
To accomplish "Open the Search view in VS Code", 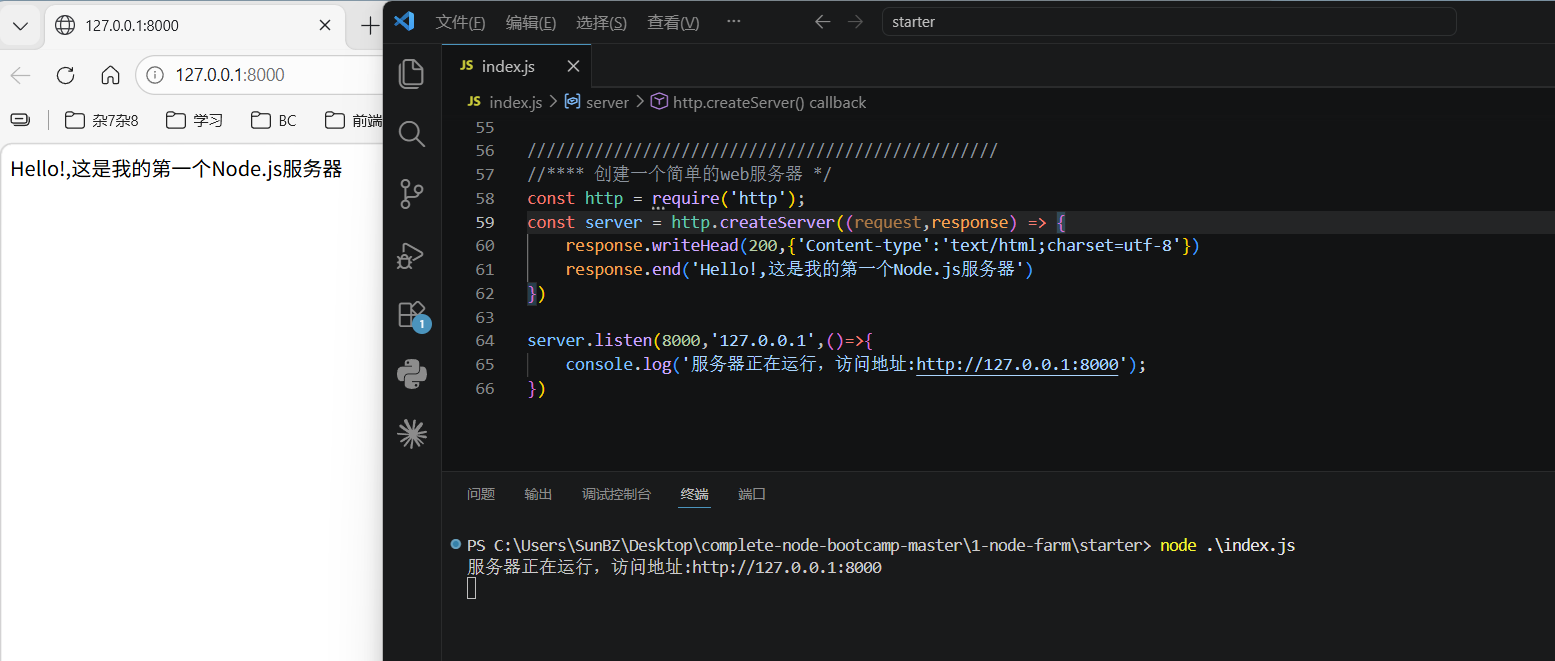I will point(412,133).
